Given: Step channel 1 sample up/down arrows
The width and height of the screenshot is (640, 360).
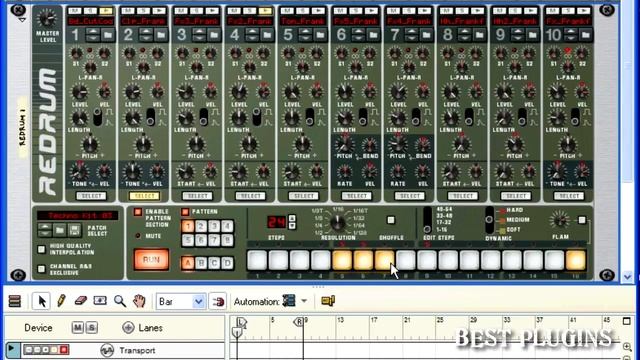Looking at the screenshot, I should (93, 36).
